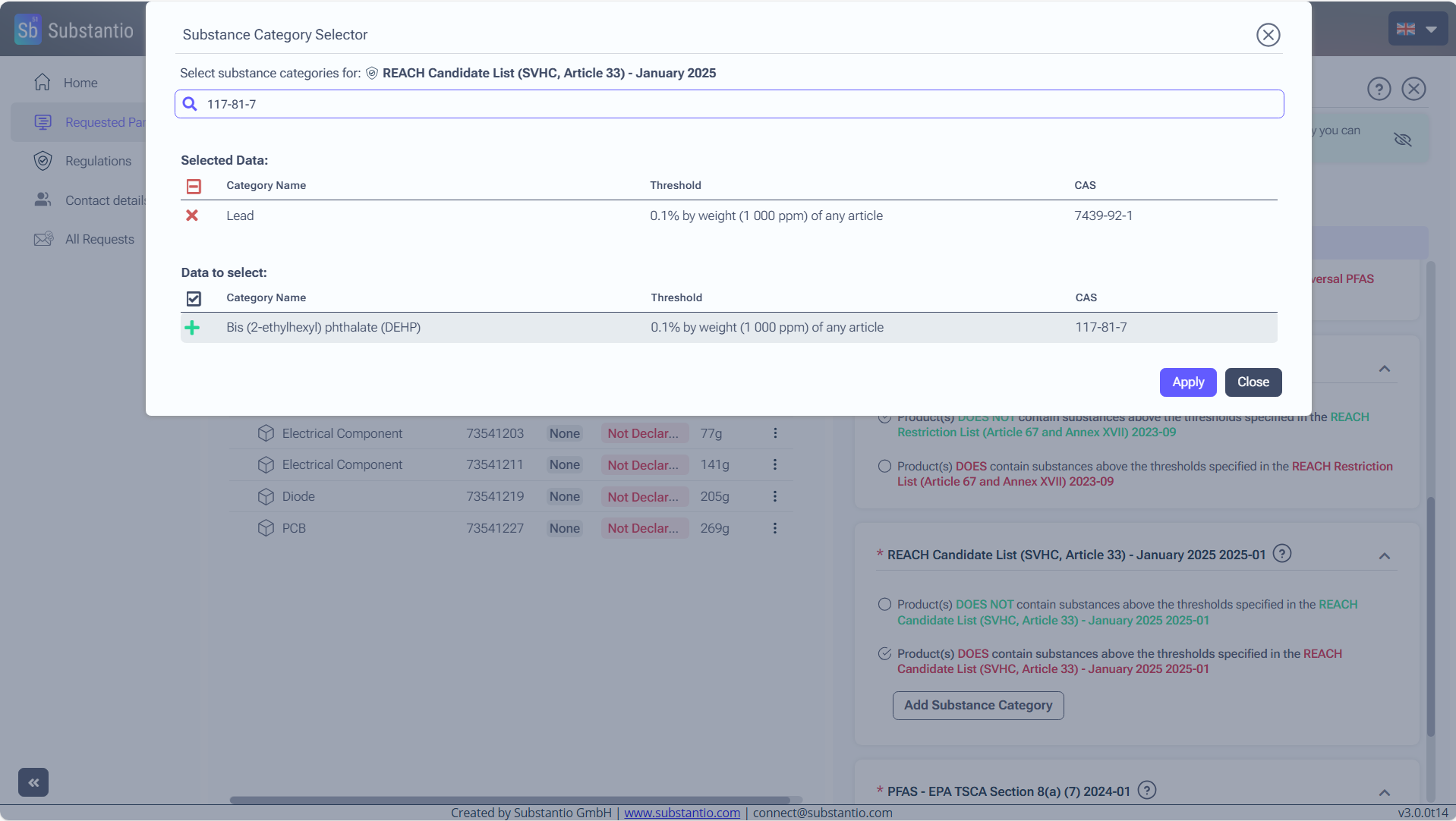Open the three-dot menu for Diode row
Viewport: 1456px width, 821px height.
click(x=775, y=496)
